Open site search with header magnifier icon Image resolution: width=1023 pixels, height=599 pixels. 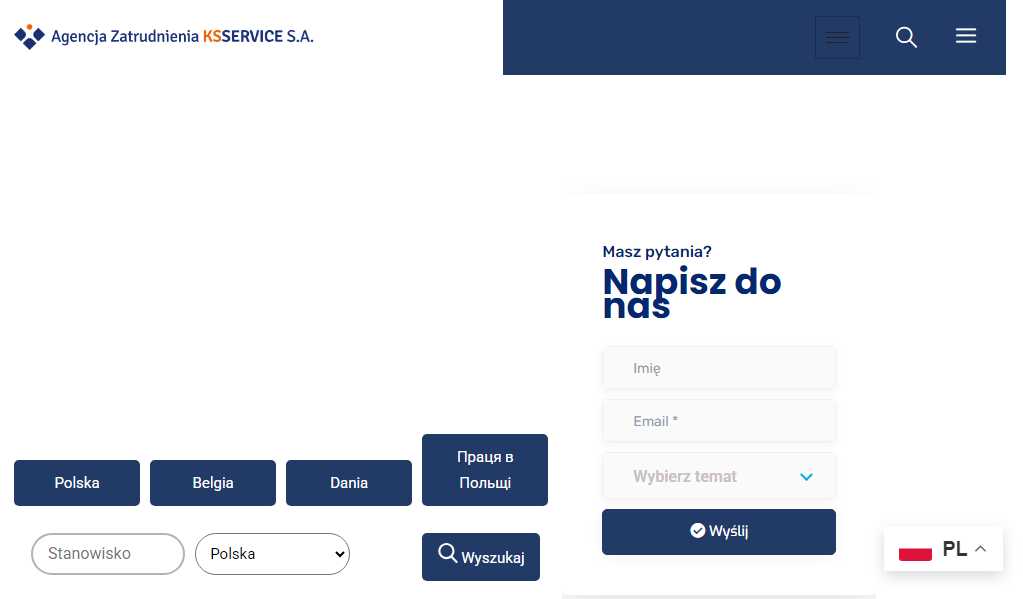pyautogui.click(x=906, y=37)
